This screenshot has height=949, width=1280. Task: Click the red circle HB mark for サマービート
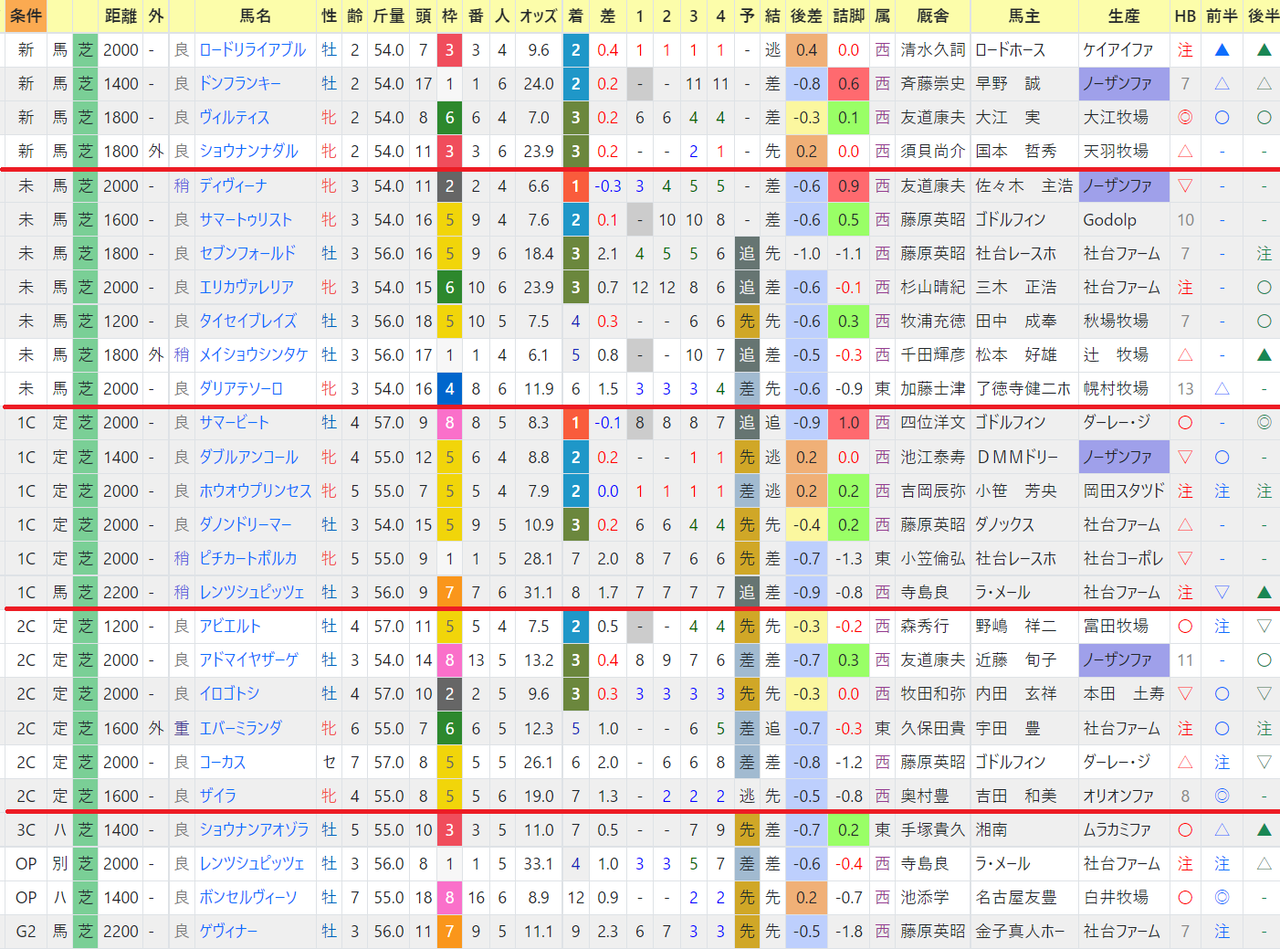point(1185,423)
